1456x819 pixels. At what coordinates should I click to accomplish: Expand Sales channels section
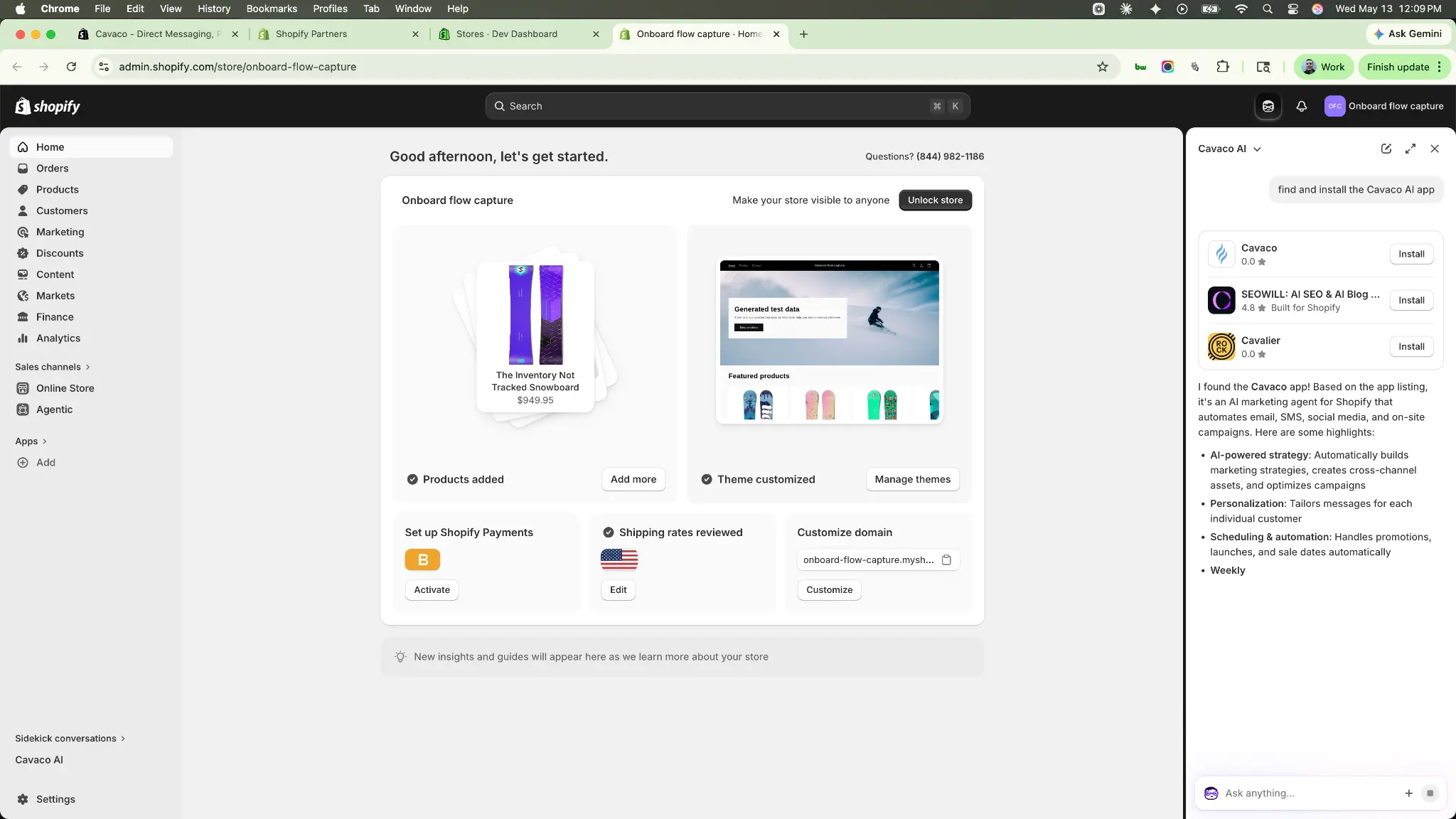tap(53, 367)
